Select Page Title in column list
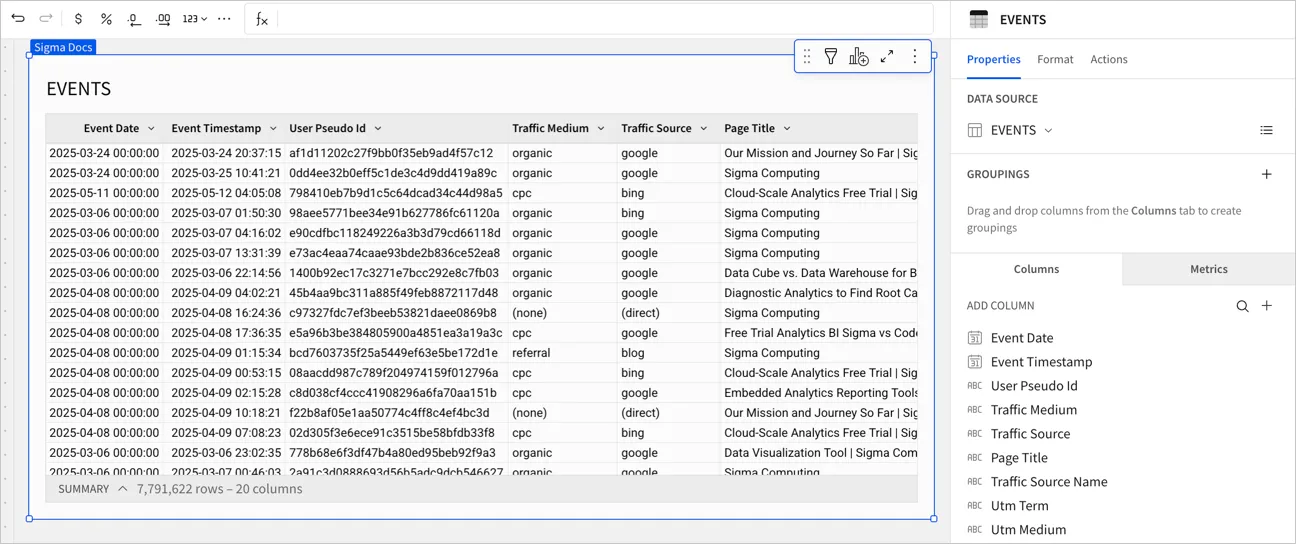The height and width of the screenshot is (544, 1296). (1019, 458)
